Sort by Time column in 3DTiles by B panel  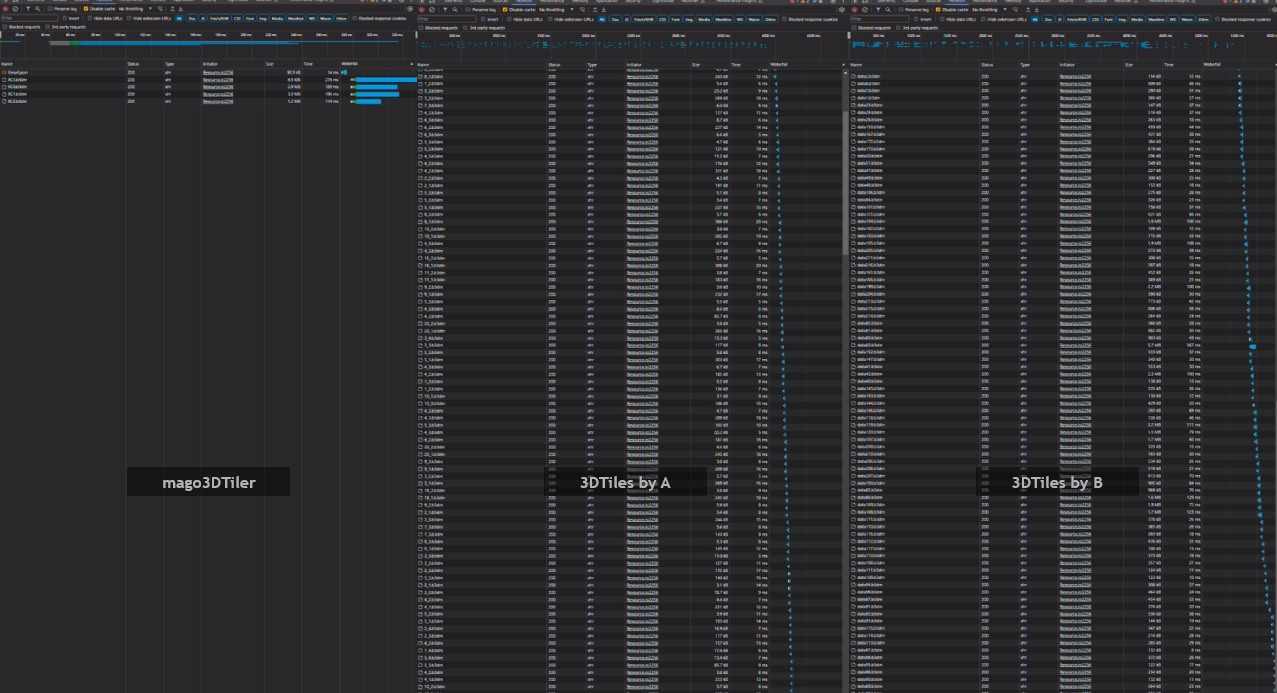pos(1183,64)
